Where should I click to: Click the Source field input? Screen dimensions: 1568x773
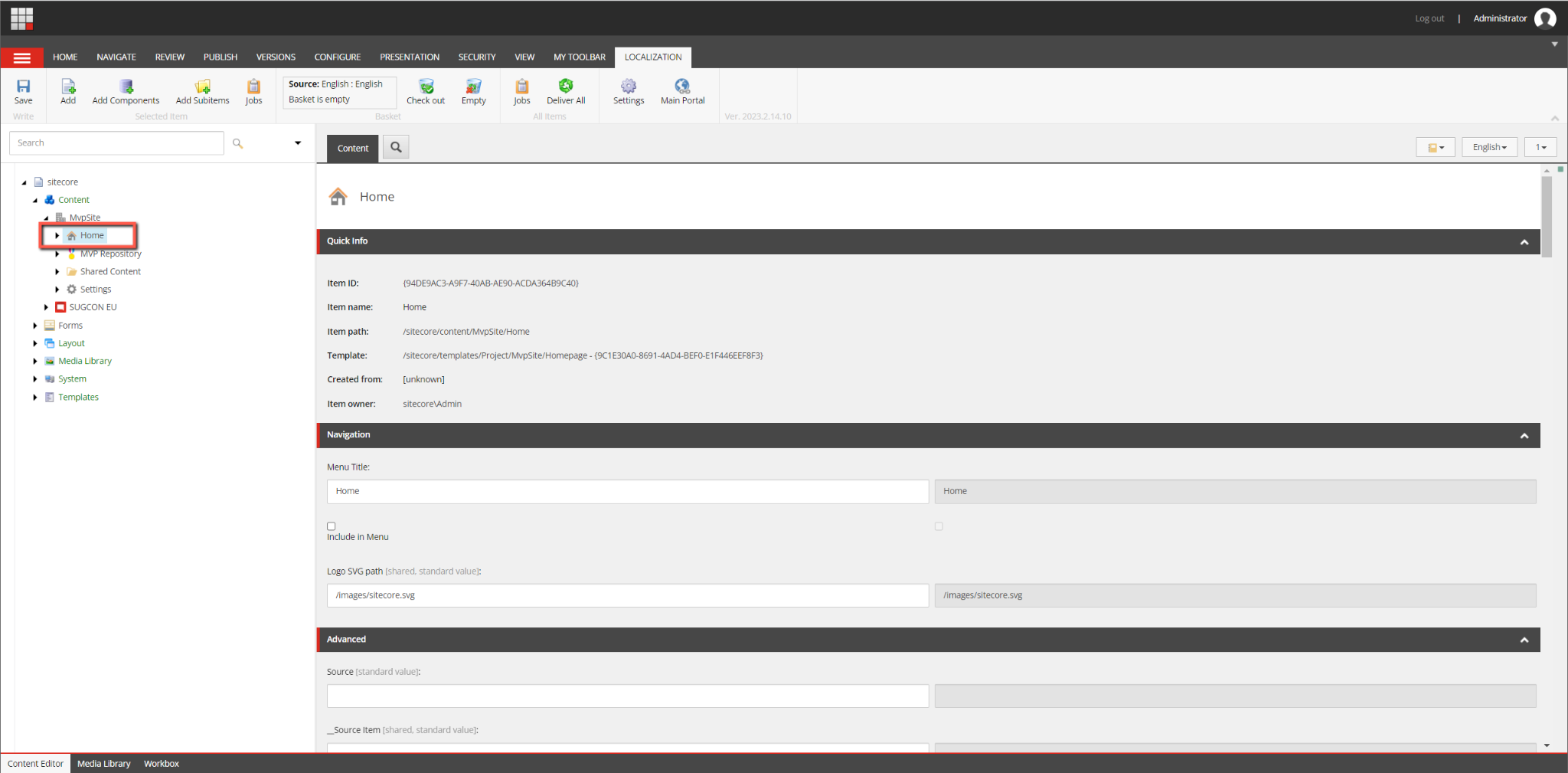628,696
